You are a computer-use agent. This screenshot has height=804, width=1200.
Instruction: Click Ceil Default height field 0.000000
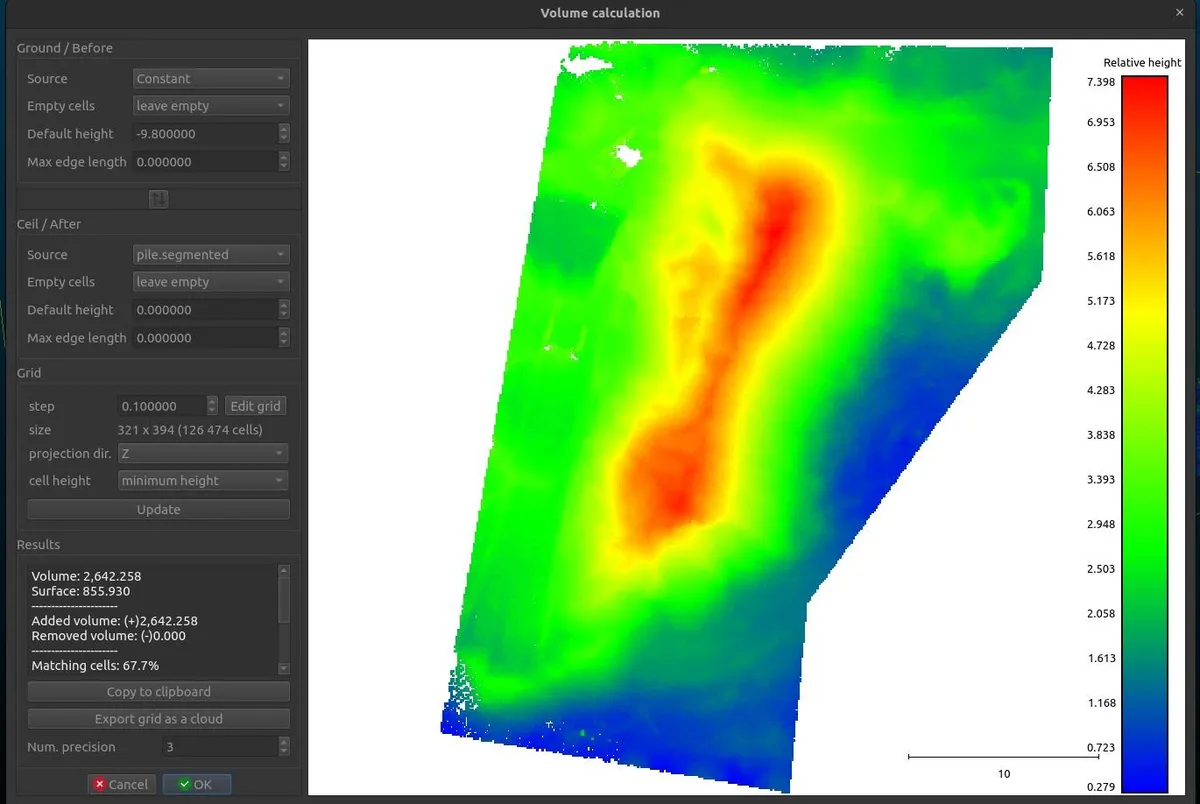(x=205, y=310)
